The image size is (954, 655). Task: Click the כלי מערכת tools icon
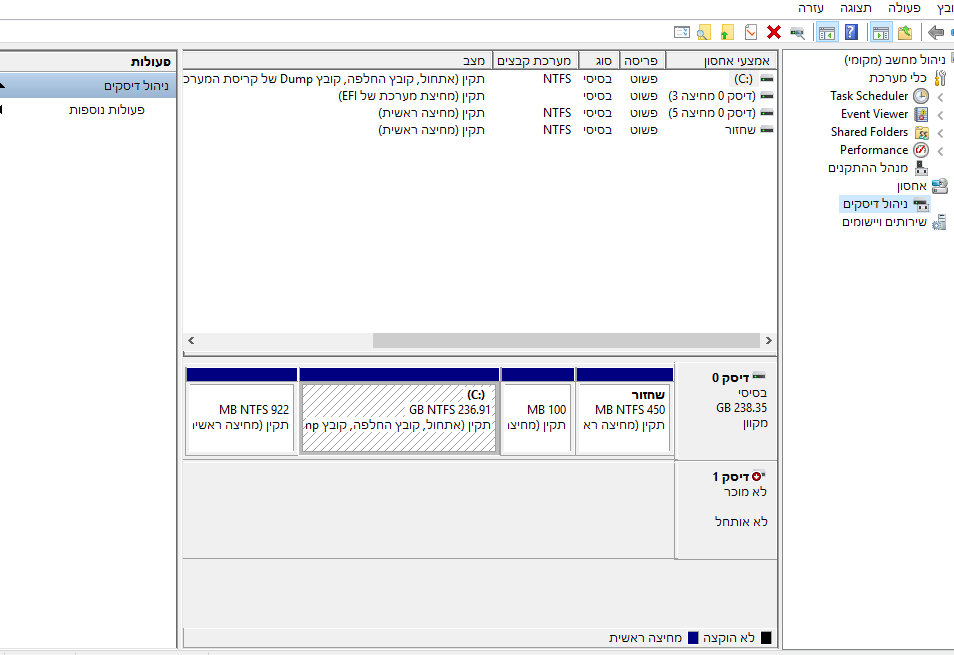tap(941, 78)
